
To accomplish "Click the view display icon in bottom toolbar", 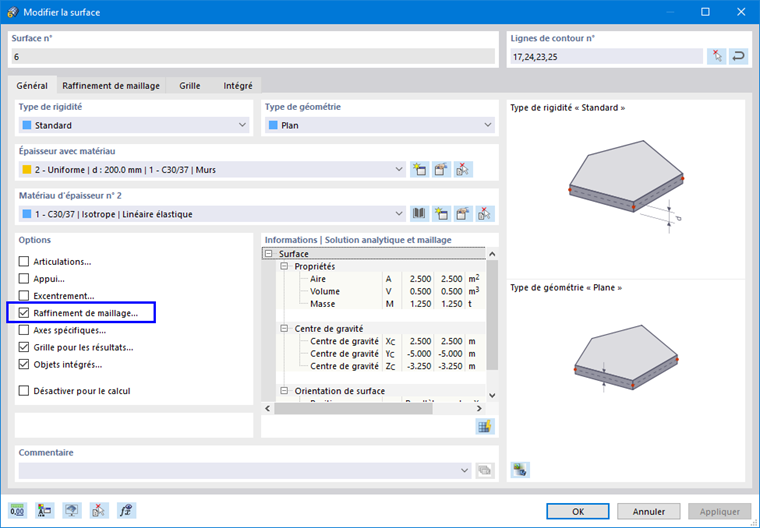I will pos(72,511).
